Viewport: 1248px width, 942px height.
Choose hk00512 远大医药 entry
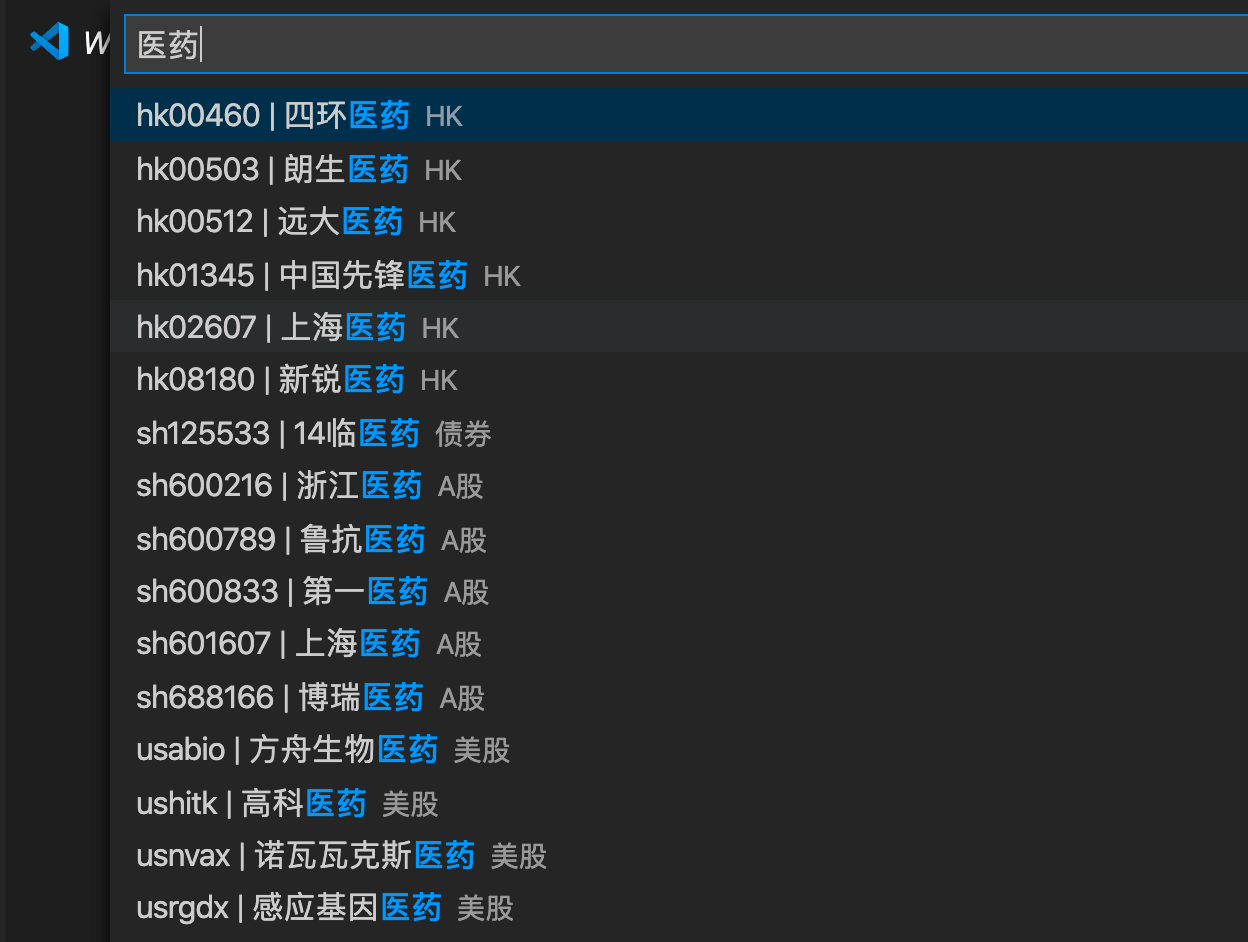(x=679, y=221)
